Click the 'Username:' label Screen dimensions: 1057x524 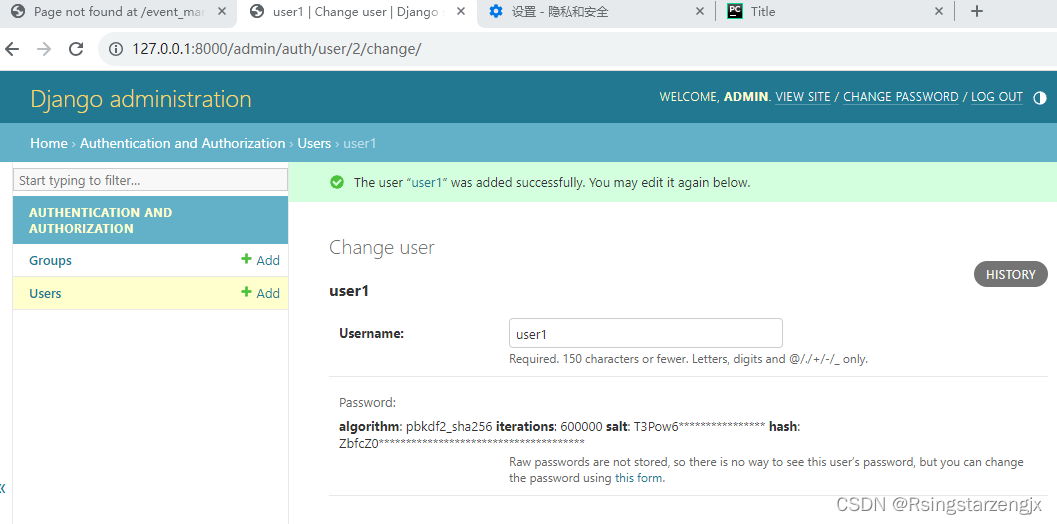tap(371, 333)
